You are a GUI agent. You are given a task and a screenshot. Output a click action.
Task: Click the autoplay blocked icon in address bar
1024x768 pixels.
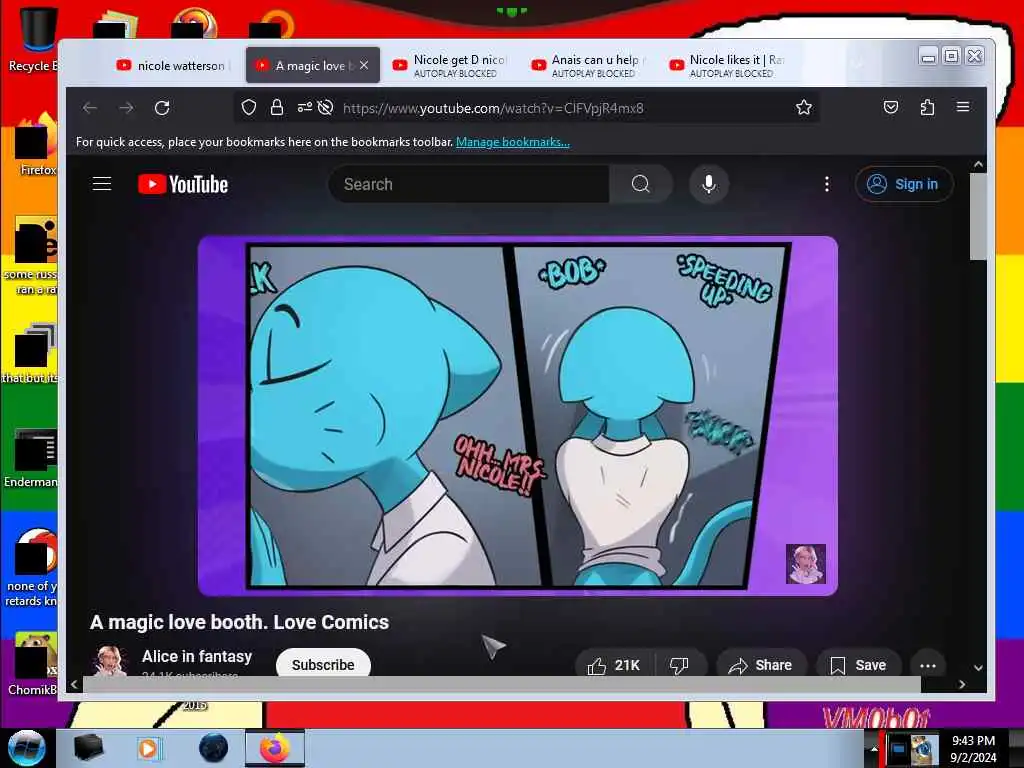[x=325, y=108]
